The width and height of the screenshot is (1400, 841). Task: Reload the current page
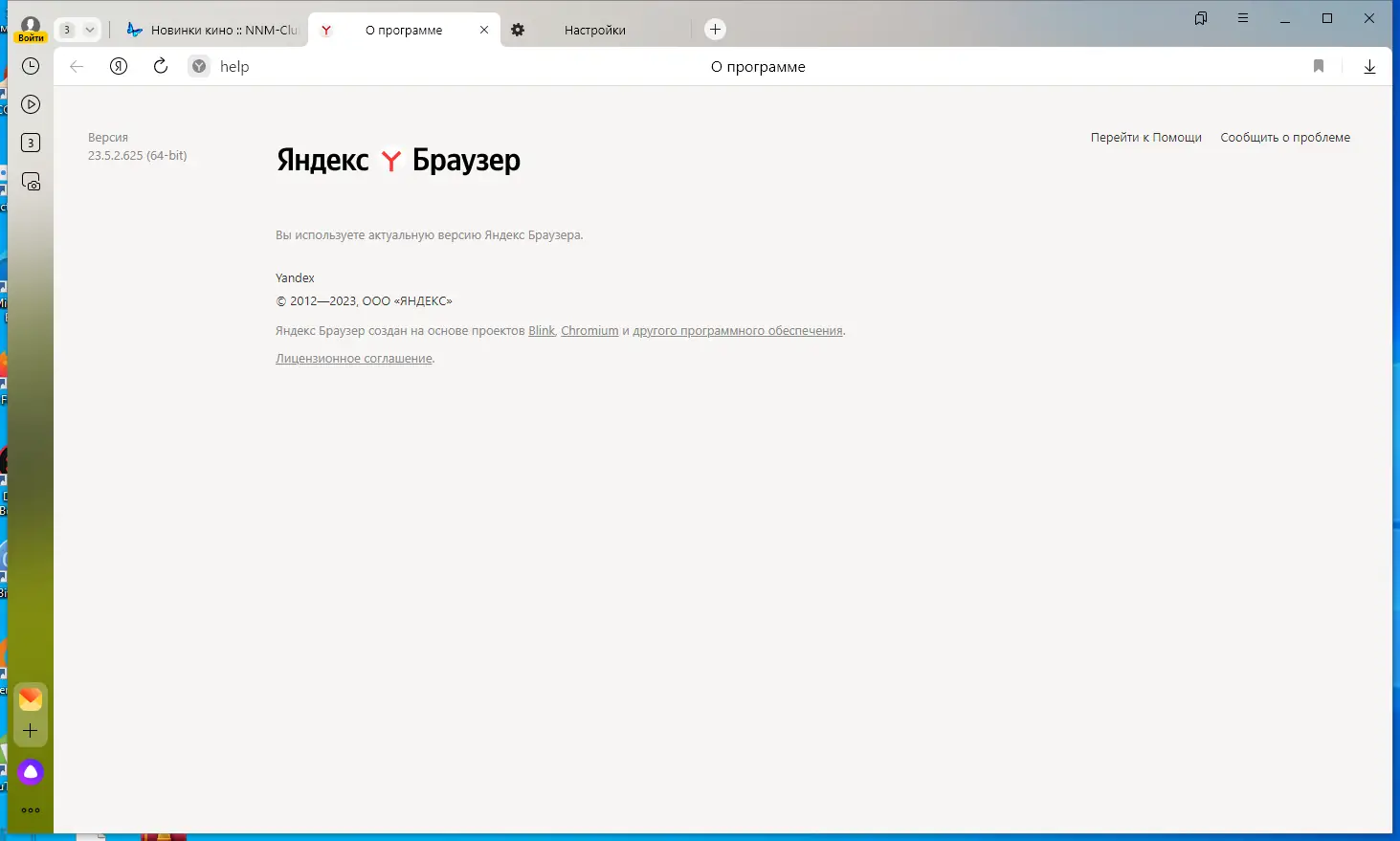click(160, 66)
